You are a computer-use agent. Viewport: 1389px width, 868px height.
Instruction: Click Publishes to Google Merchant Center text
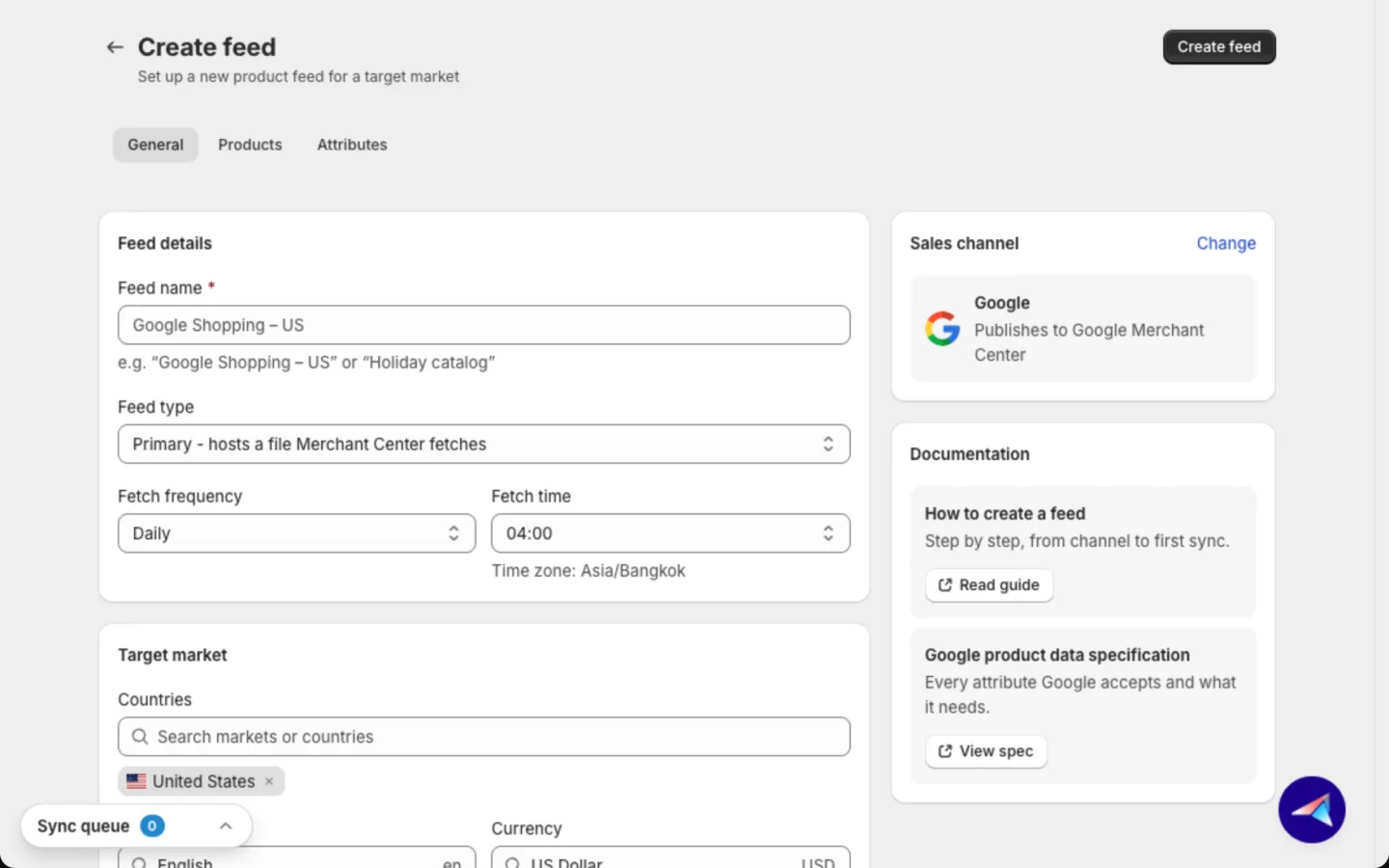(1089, 342)
